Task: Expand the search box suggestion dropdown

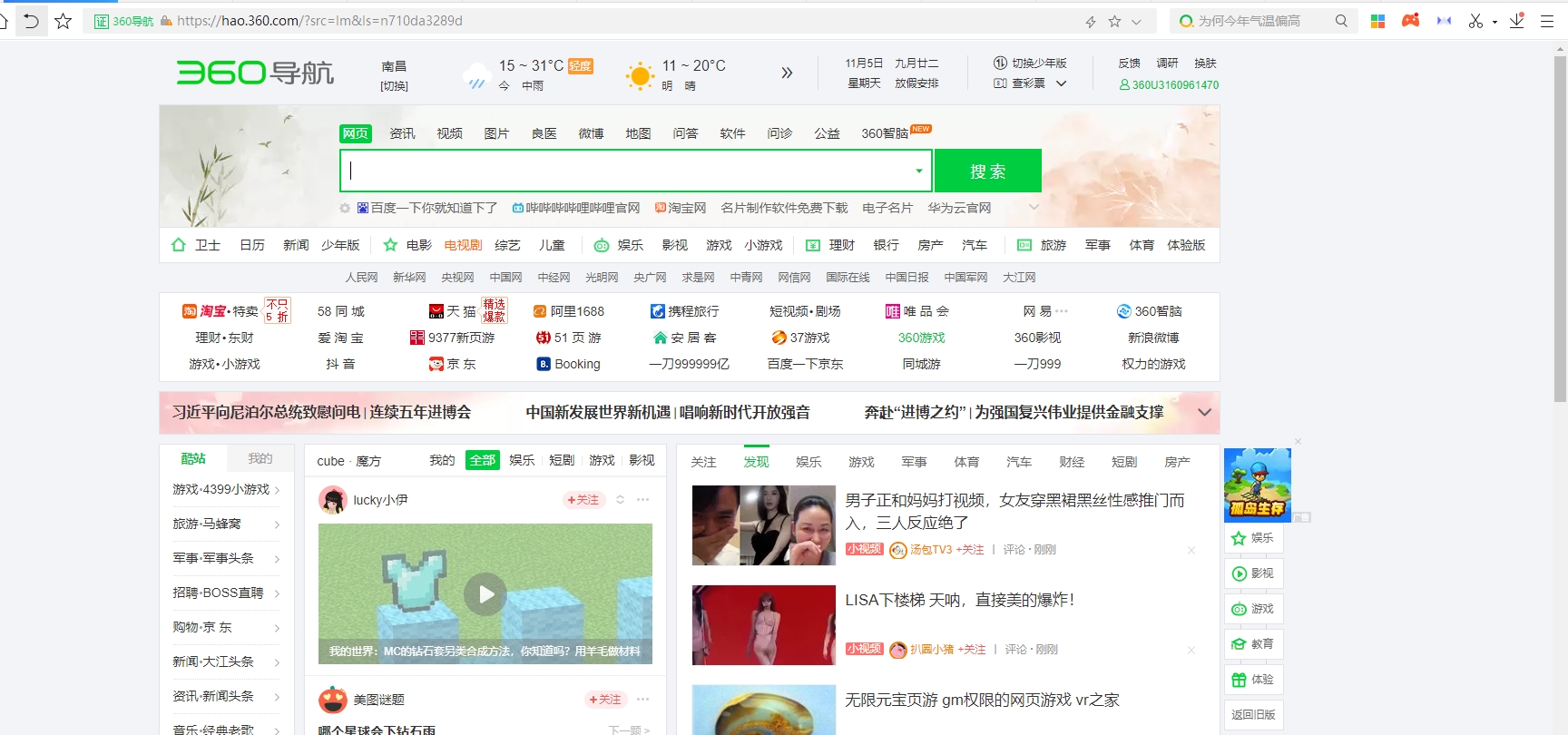Action: [x=918, y=171]
